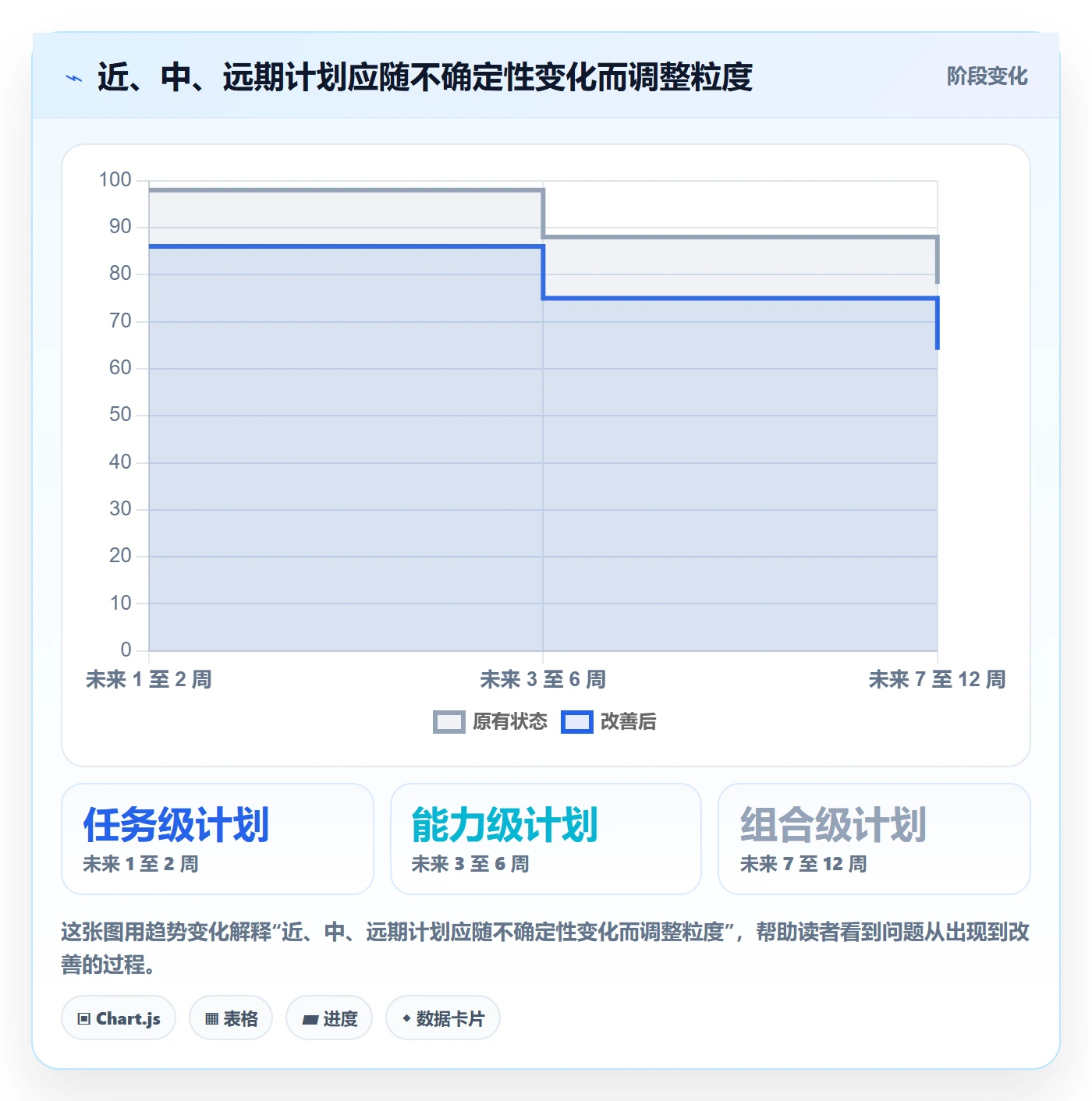Click the subtitle 未来 1 至 2 周 in 任务级计划 card
Screen dimensions: 1092x1101
pos(141,864)
